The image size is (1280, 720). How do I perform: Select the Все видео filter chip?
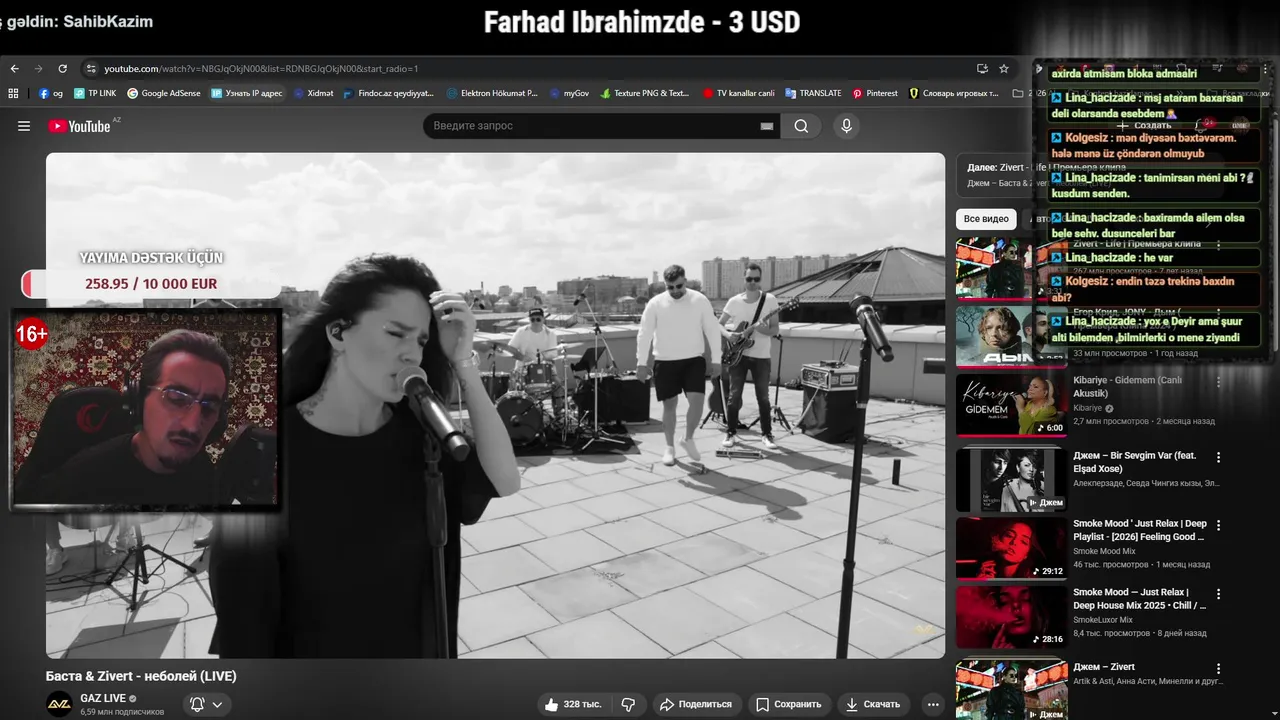click(986, 219)
